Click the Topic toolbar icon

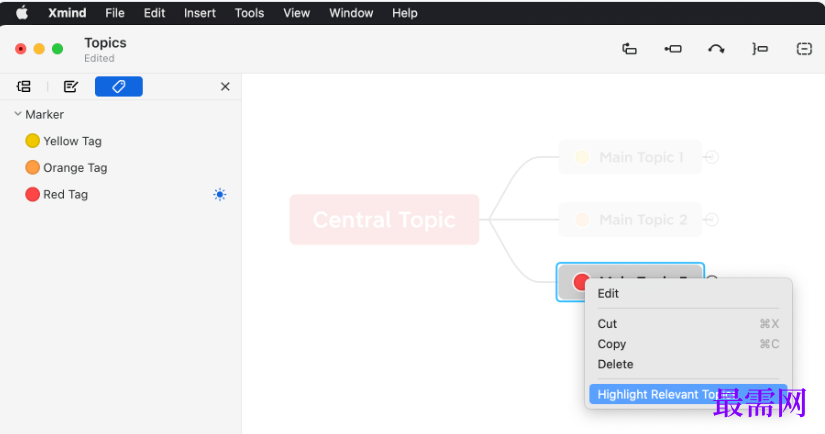[629, 48]
